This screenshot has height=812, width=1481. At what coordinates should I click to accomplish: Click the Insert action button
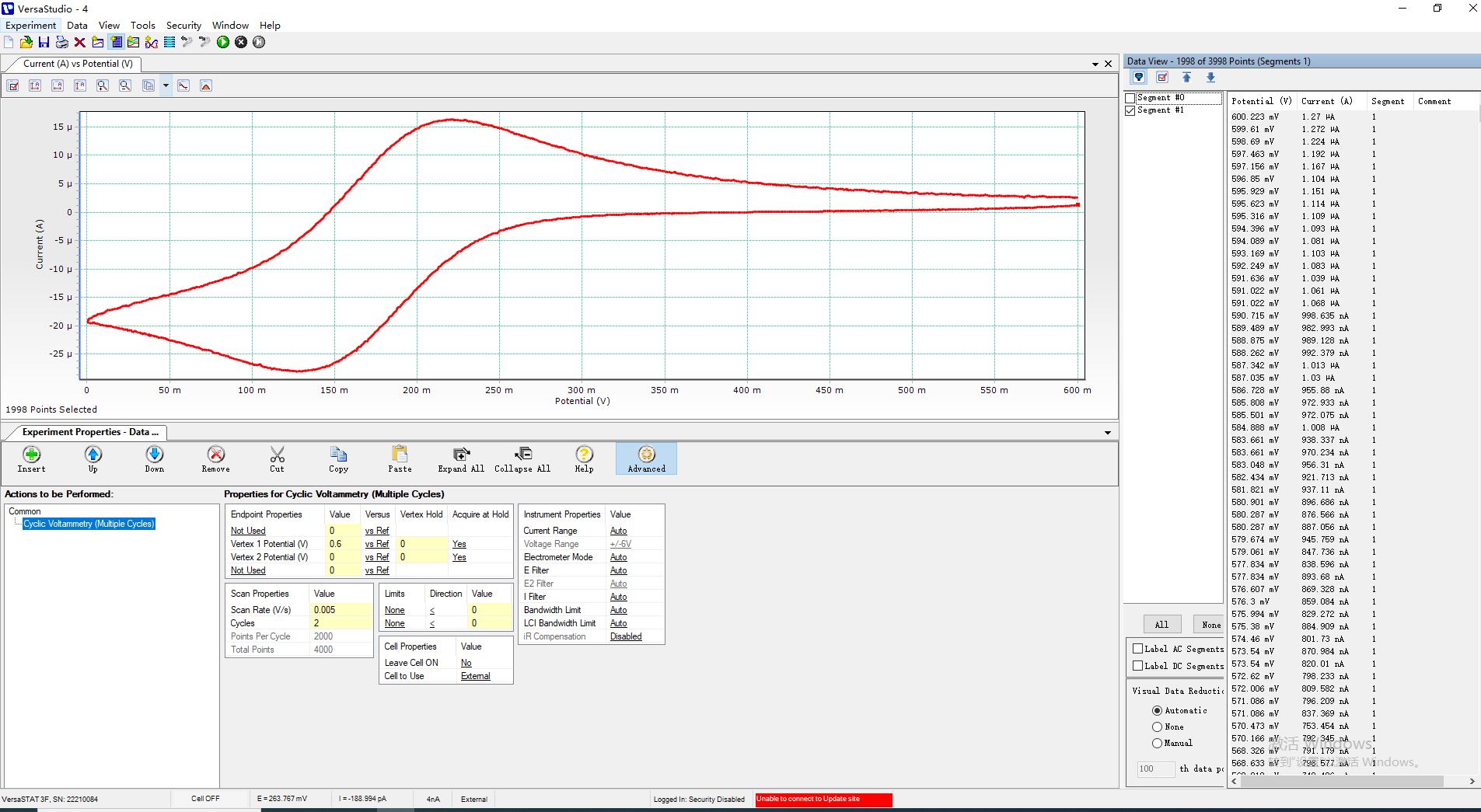[31, 458]
